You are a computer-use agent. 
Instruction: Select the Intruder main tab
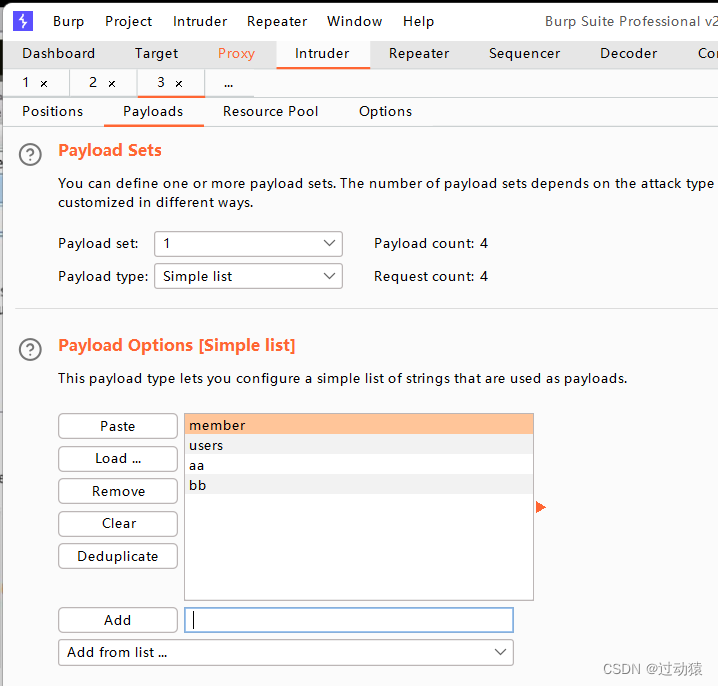(322, 53)
